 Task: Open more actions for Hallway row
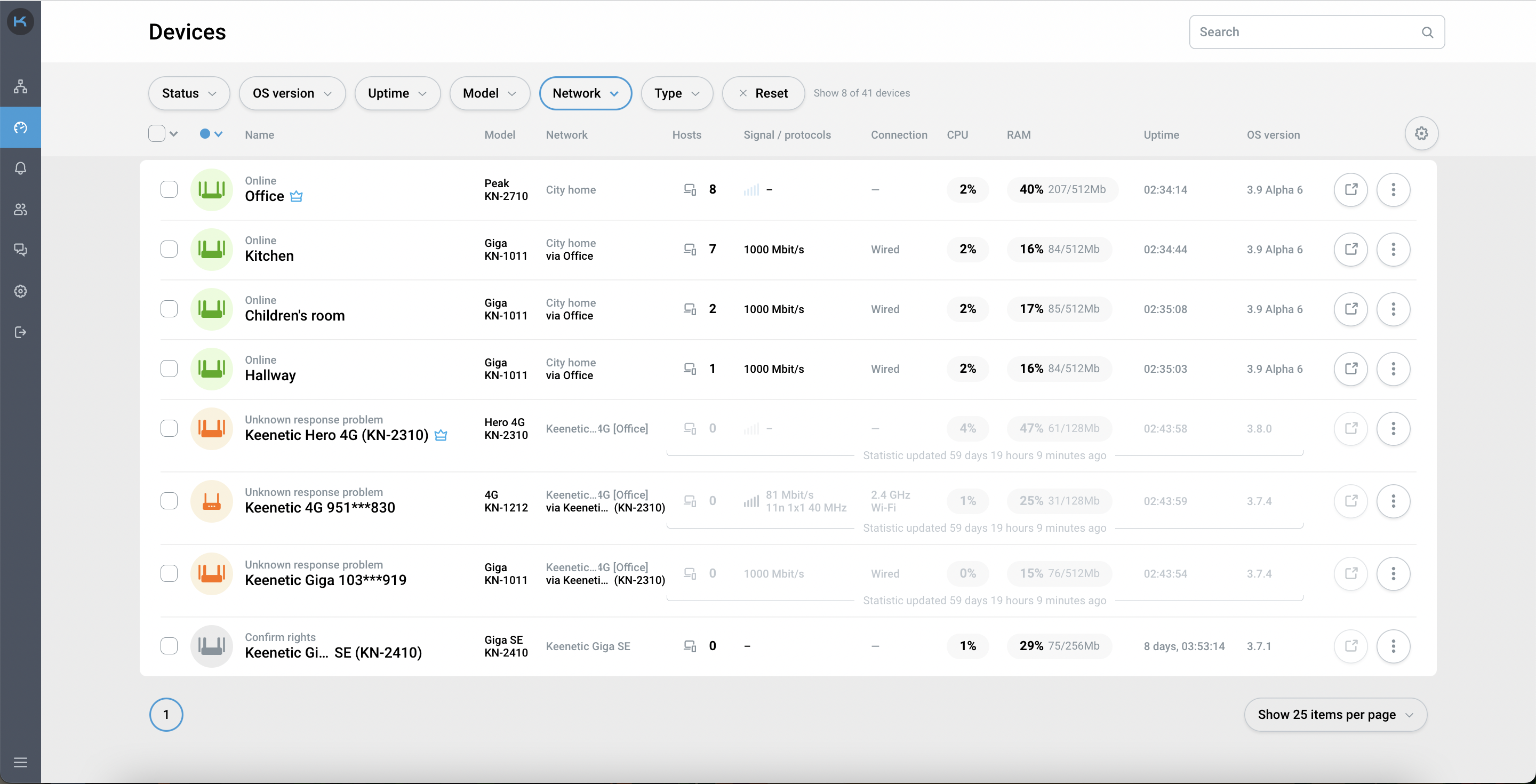point(1394,369)
